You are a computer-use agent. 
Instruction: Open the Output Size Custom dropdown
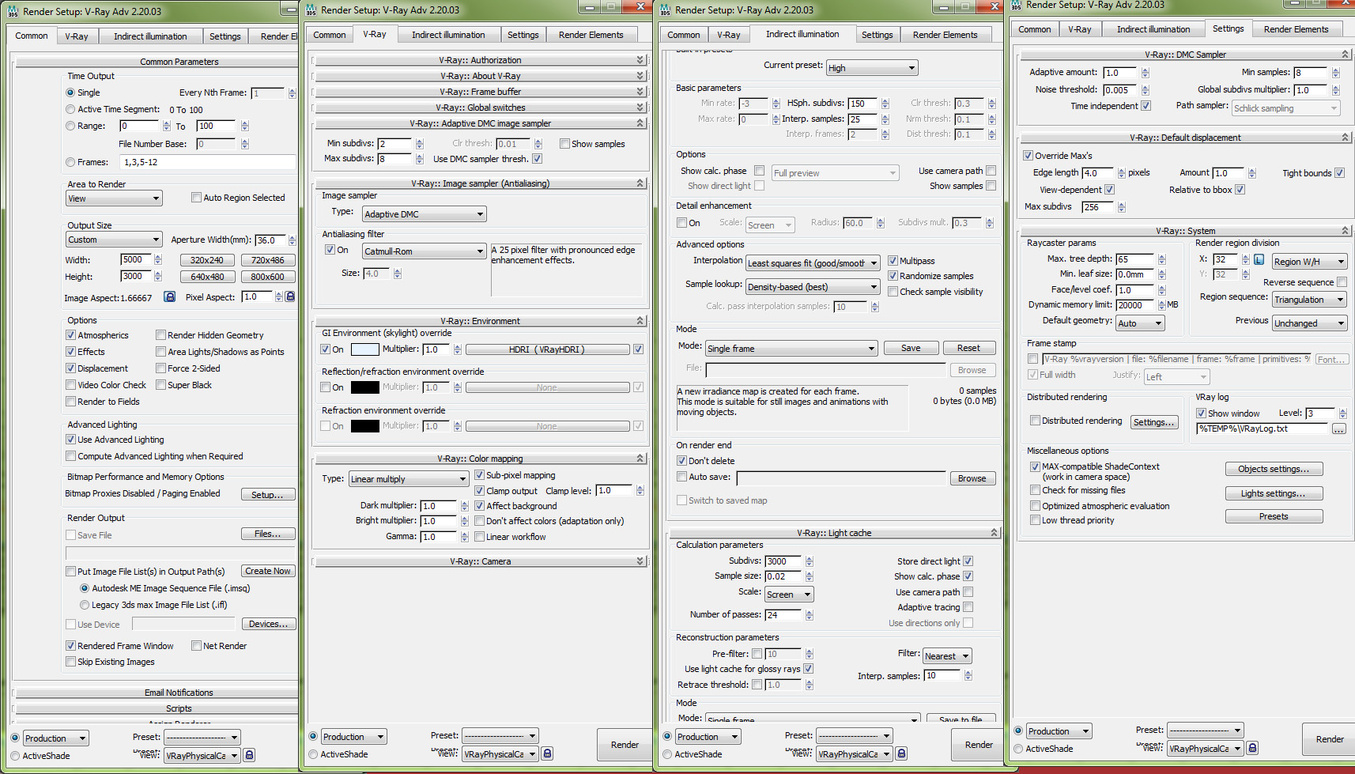pos(114,240)
